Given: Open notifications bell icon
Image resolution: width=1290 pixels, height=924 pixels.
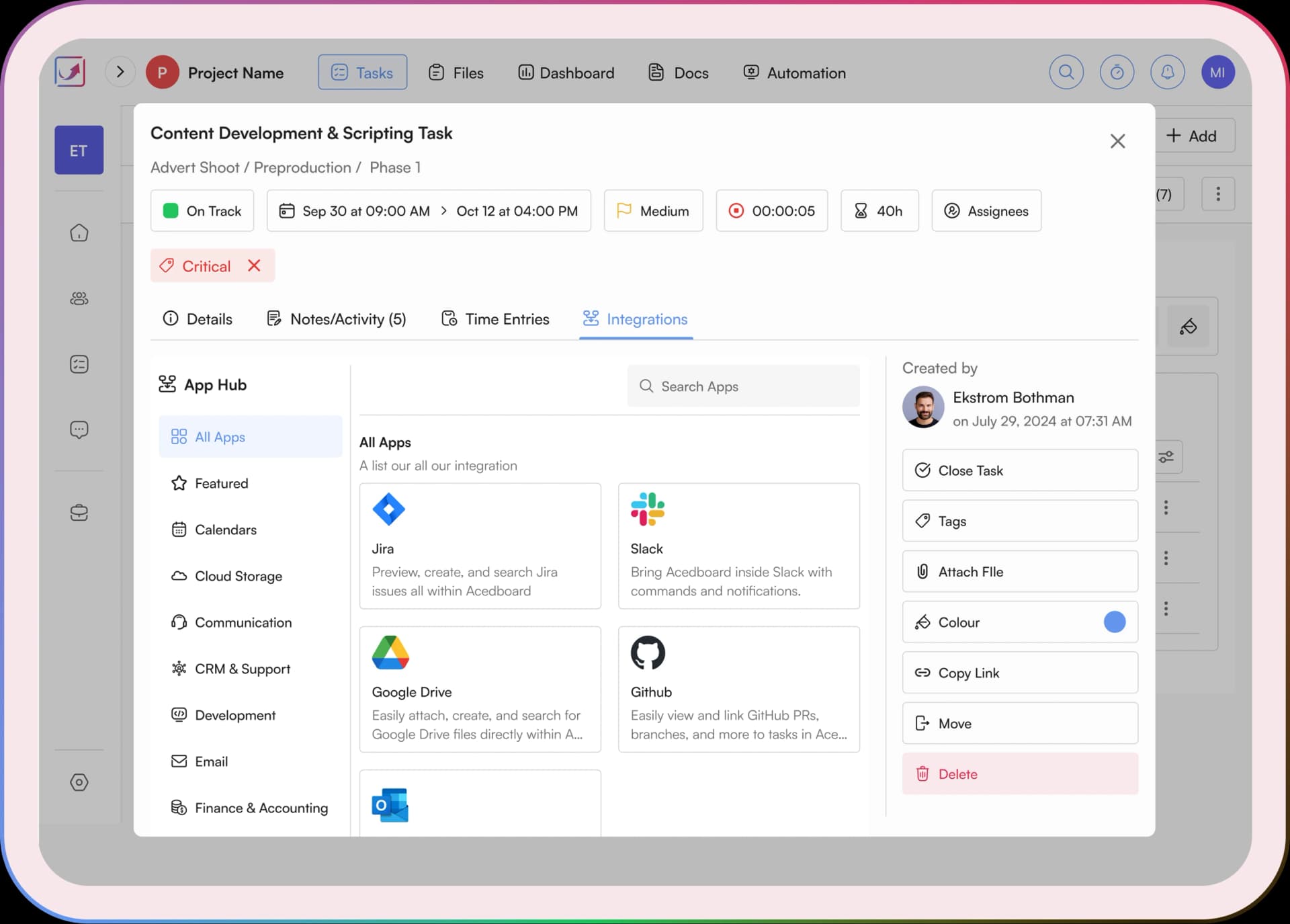Looking at the screenshot, I should [x=1168, y=72].
